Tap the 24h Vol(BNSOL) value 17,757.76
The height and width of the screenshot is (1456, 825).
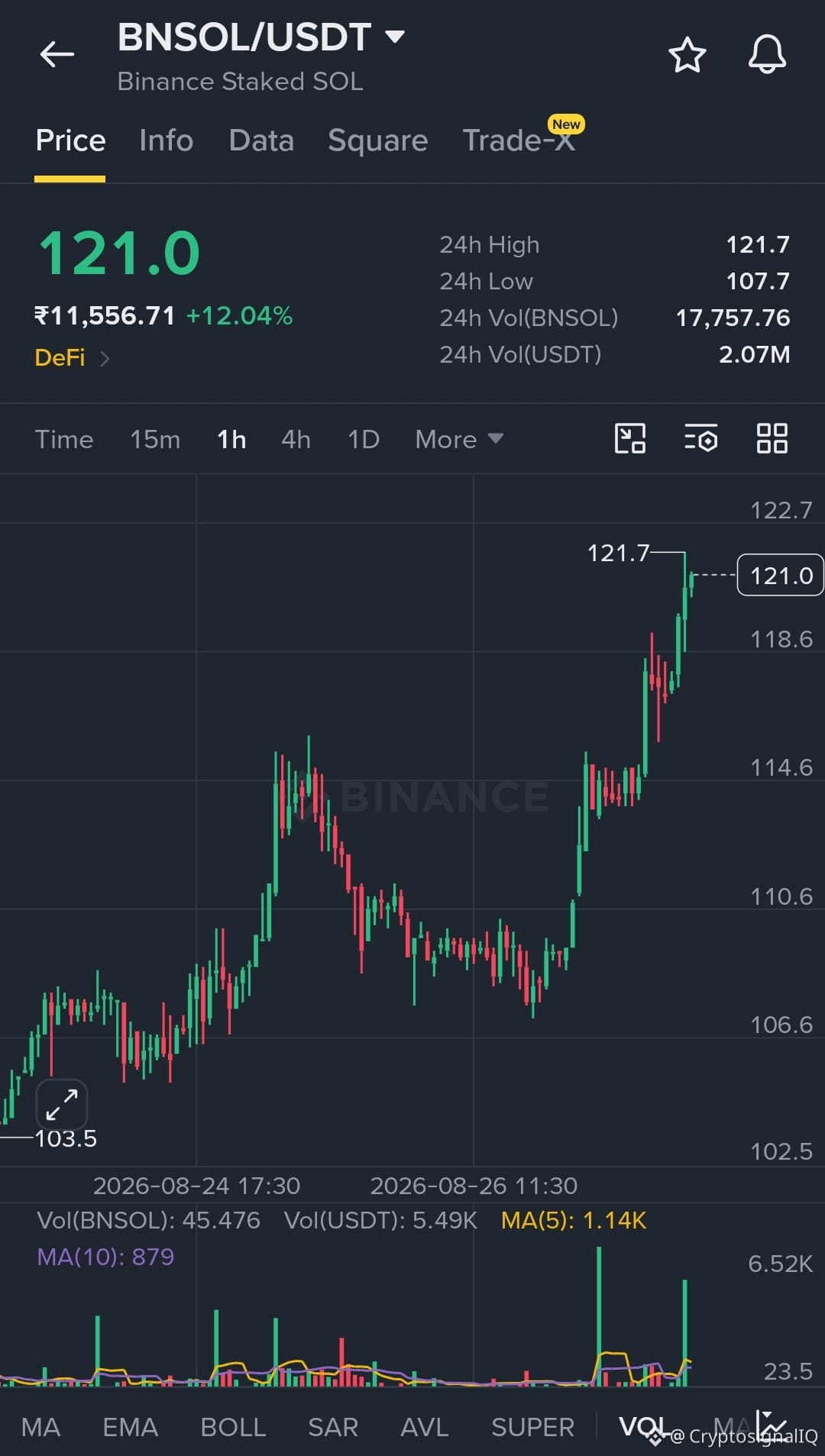coord(733,318)
